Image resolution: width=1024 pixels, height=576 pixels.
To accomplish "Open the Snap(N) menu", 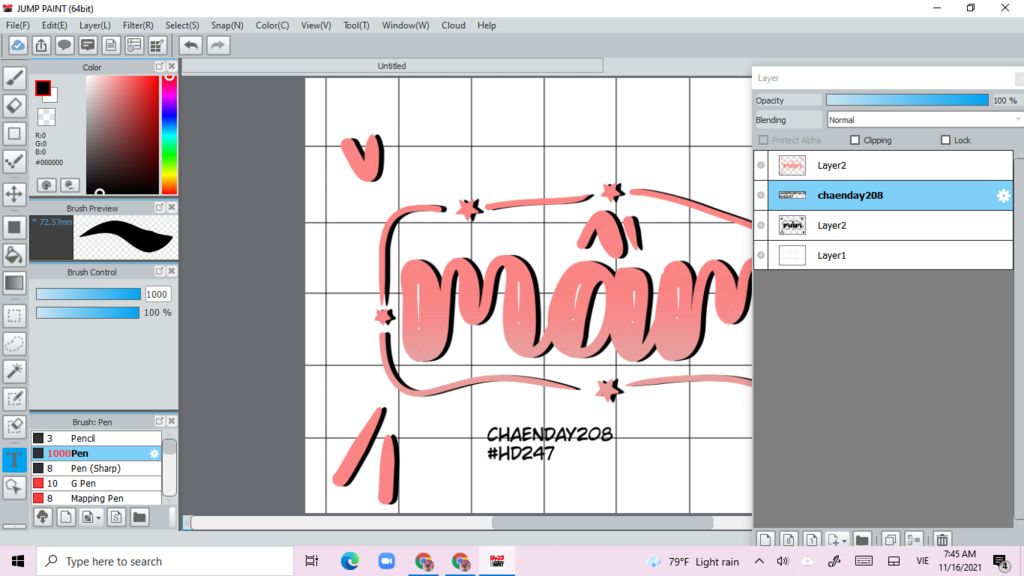I will point(227,25).
